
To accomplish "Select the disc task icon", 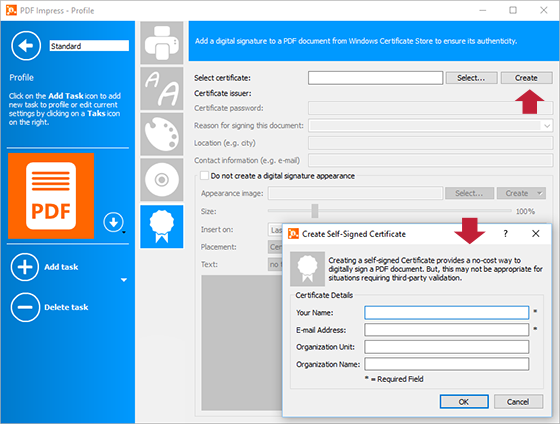I will point(162,180).
